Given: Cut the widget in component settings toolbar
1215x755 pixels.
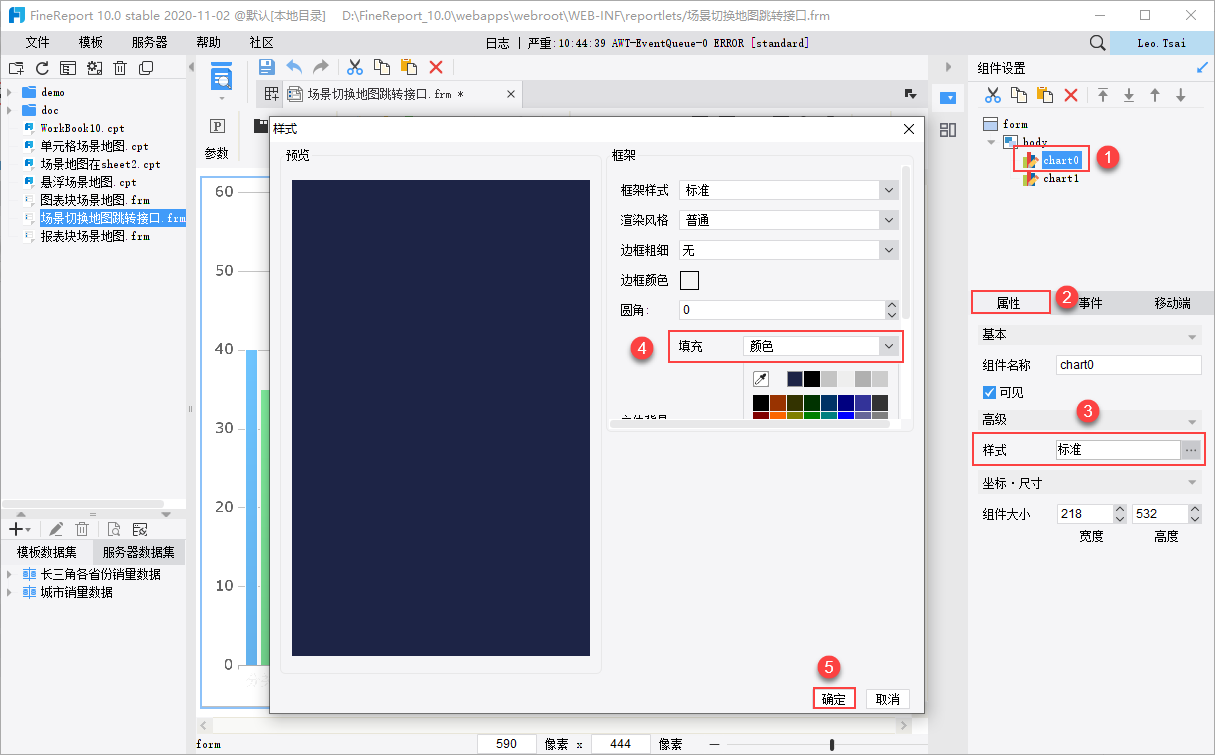Looking at the screenshot, I should pyautogui.click(x=993, y=95).
